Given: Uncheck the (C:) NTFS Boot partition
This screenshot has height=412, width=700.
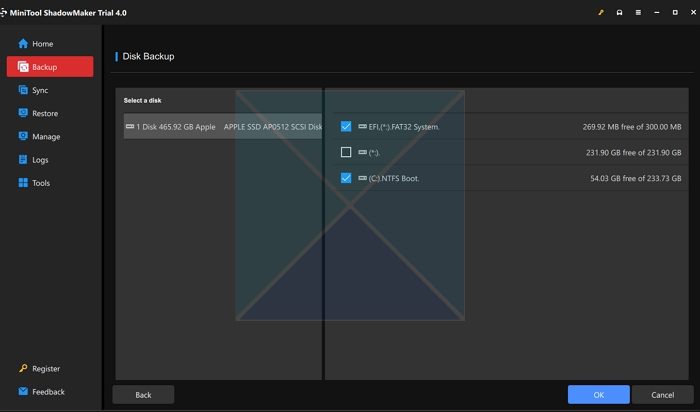Looking at the screenshot, I should pyautogui.click(x=346, y=178).
